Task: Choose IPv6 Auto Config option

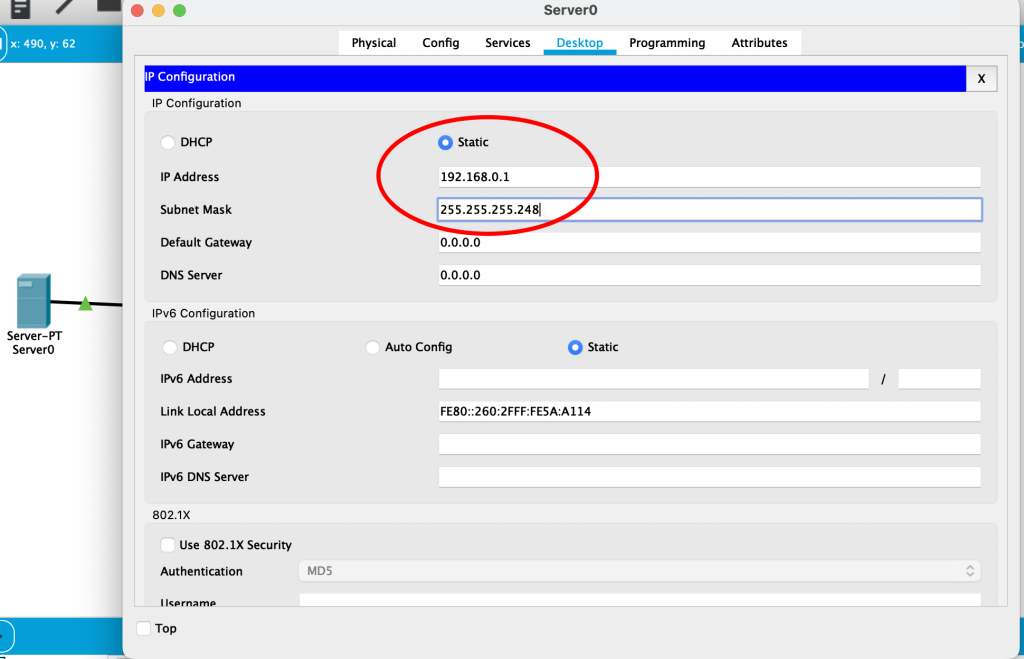Action: [372, 348]
